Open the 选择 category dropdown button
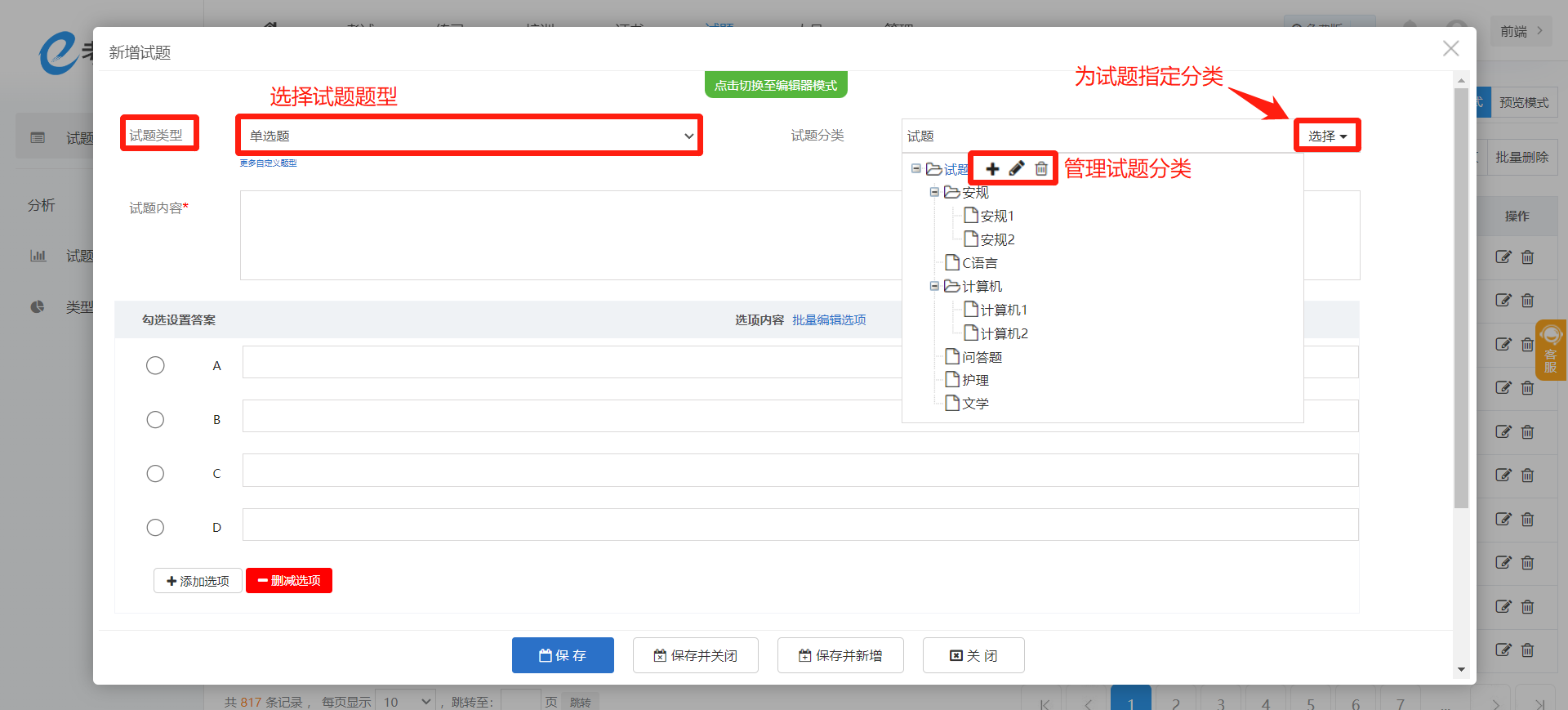 pos(1327,136)
